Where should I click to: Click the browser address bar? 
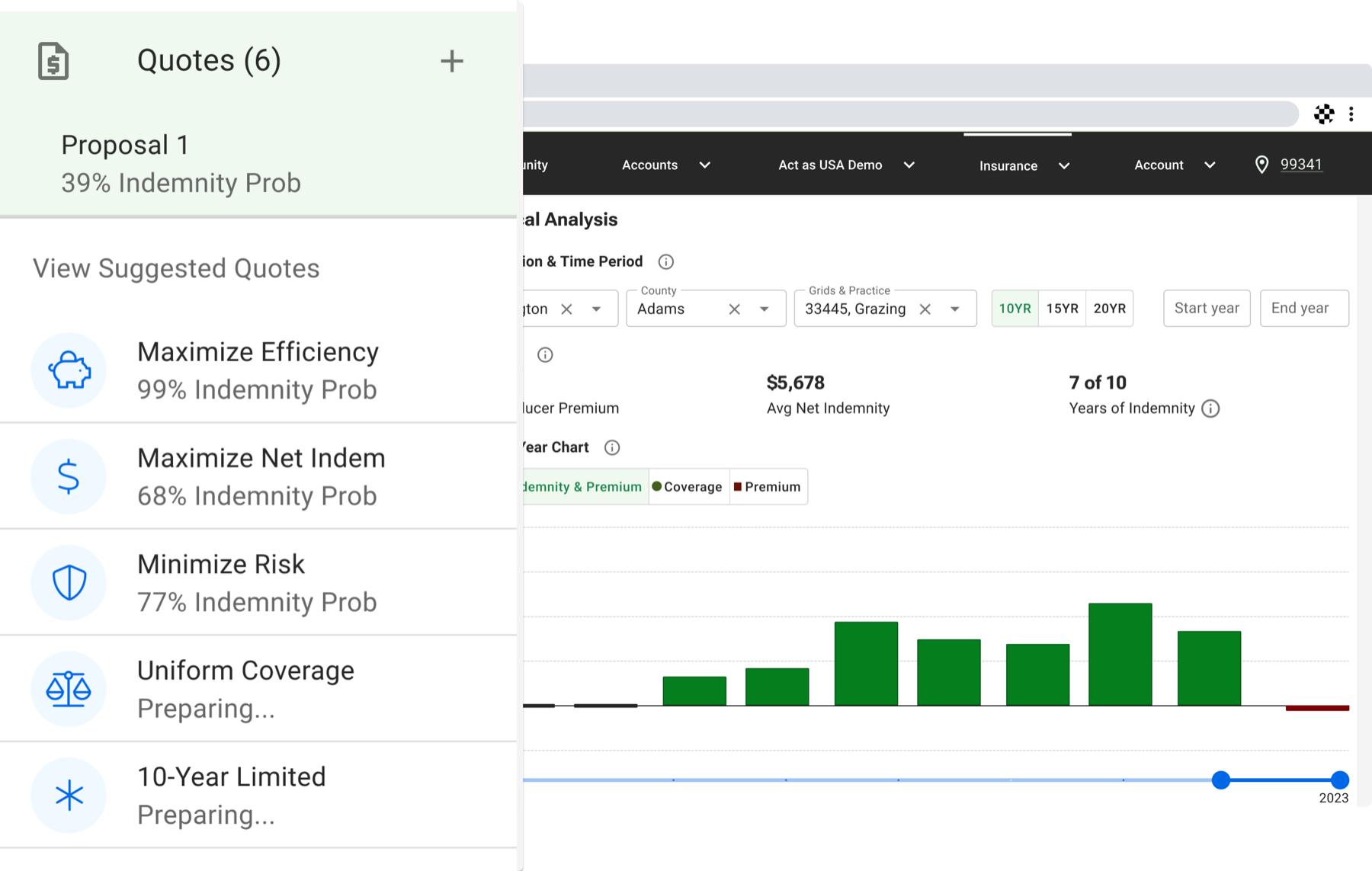pyautogui.click(x=911, y=114)
